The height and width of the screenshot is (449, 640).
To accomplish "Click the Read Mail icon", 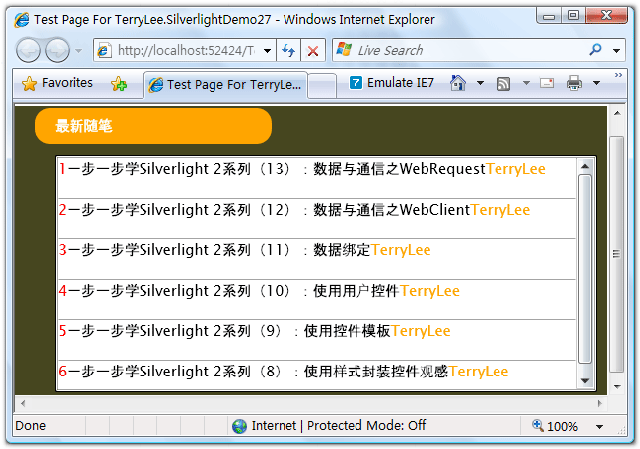I will [547, 84].
